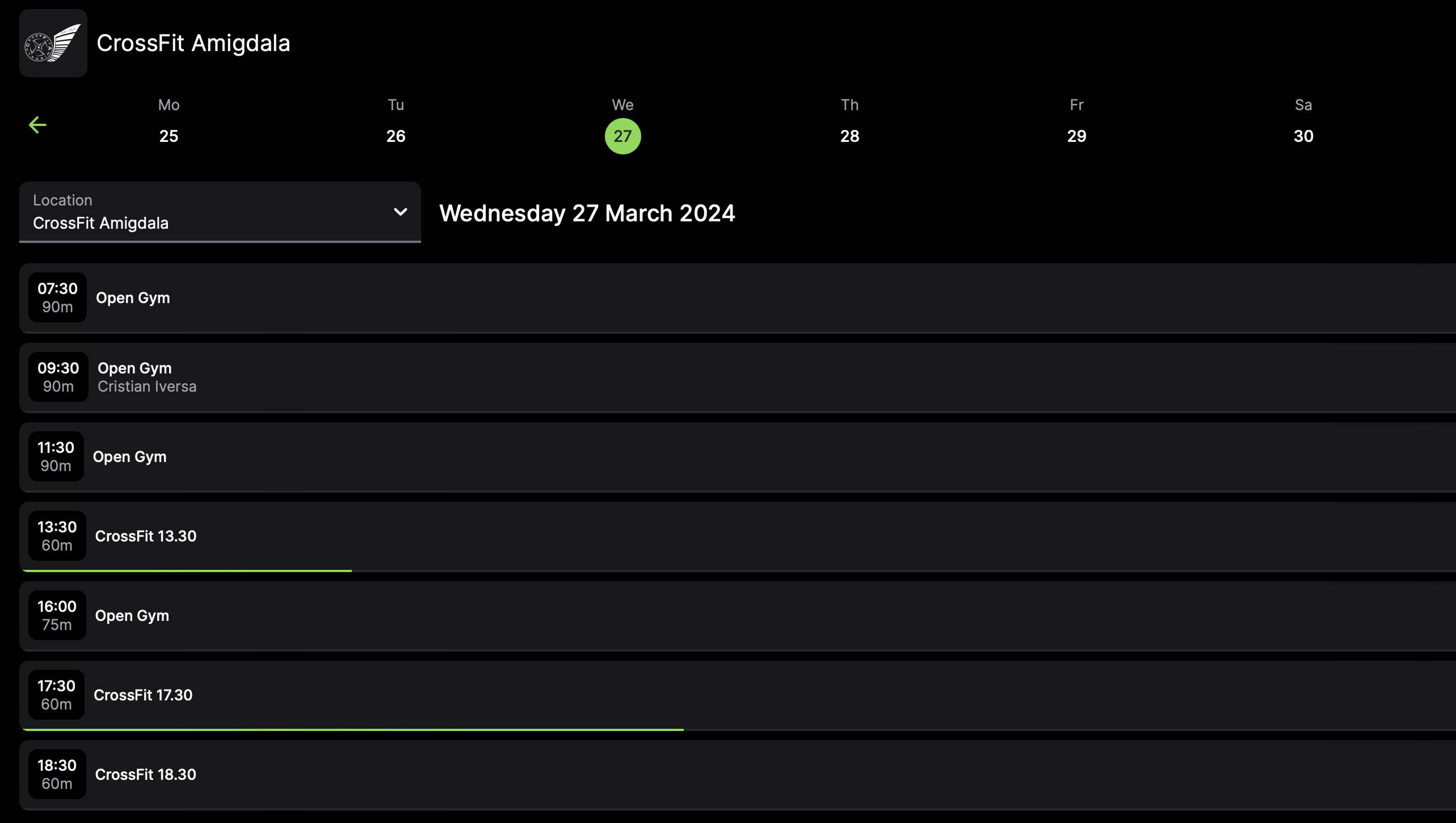Switch to Saturday 30
This screenshot has height=823, width=1456.
[1303, 136]
